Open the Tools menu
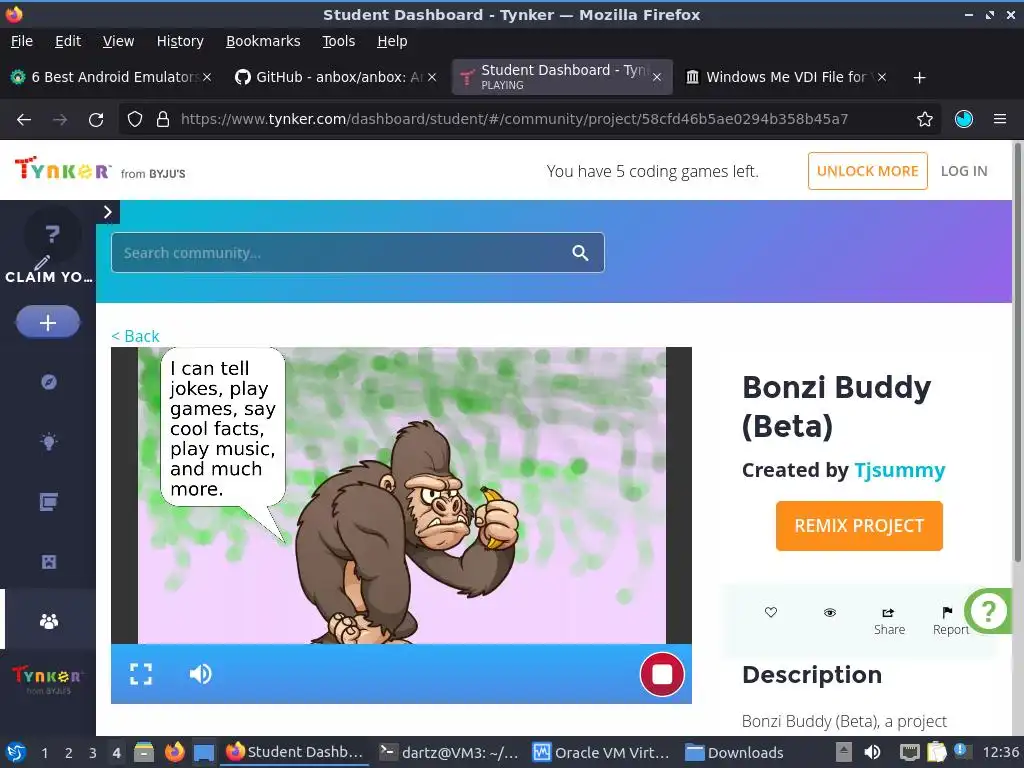 pyautogui.click(x=338, y=41)
